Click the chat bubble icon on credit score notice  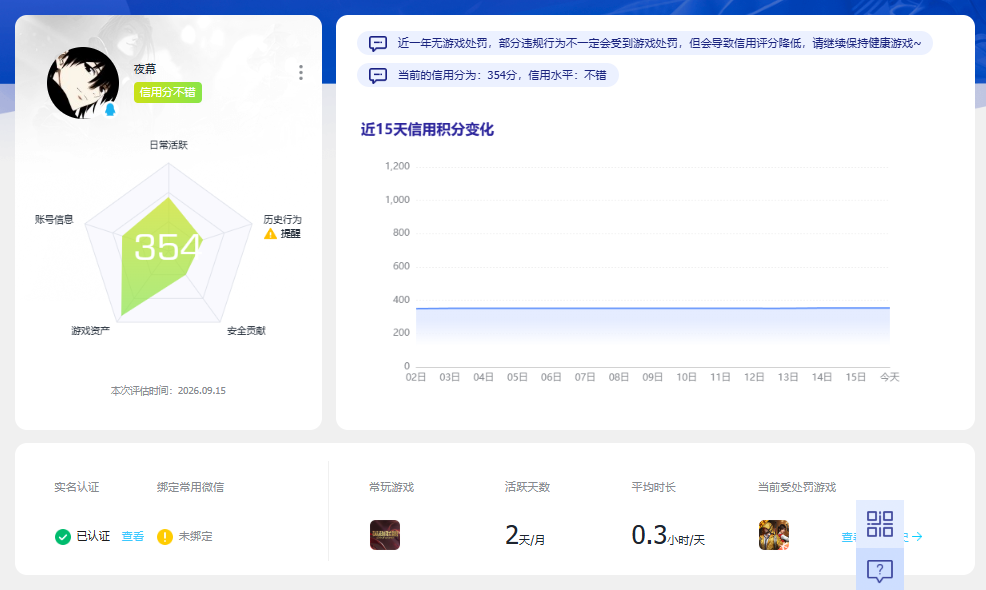coord(378,75)
